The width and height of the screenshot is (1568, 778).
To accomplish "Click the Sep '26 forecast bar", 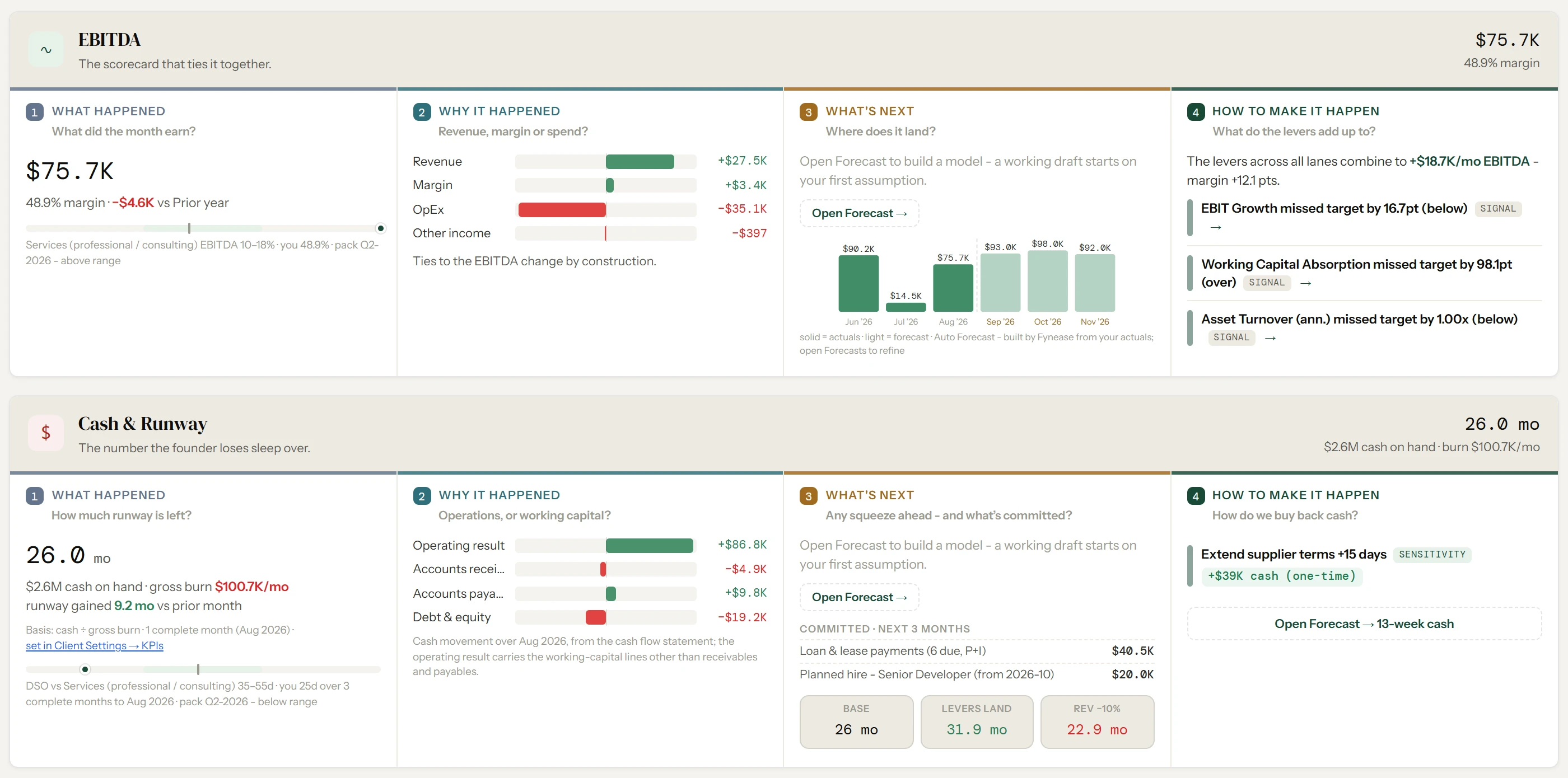I will click(x=1000, y=283).
